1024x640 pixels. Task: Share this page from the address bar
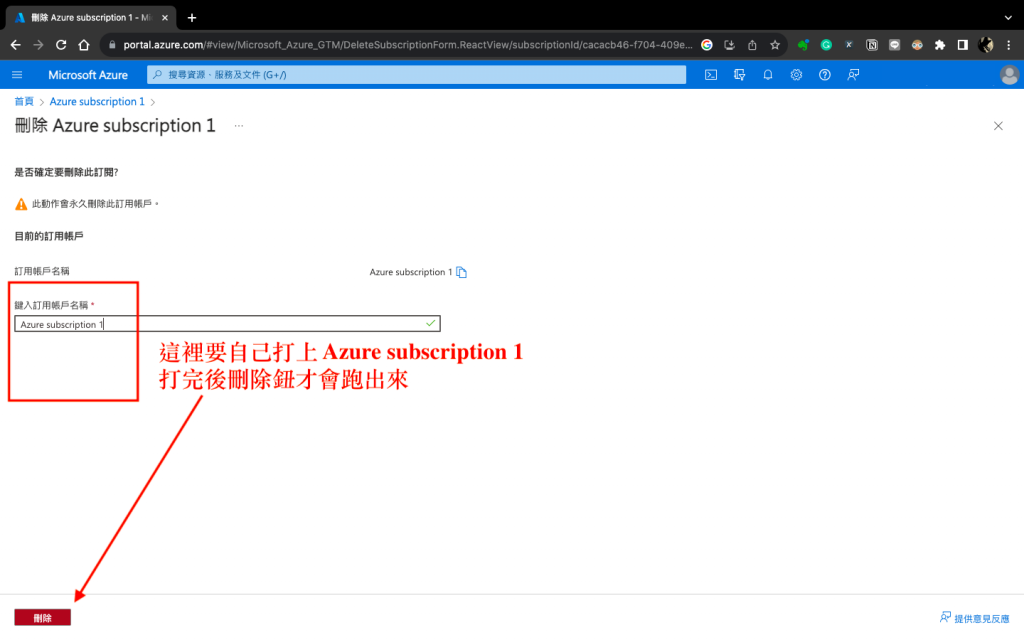pyautogui.click(x=752, y=45)
